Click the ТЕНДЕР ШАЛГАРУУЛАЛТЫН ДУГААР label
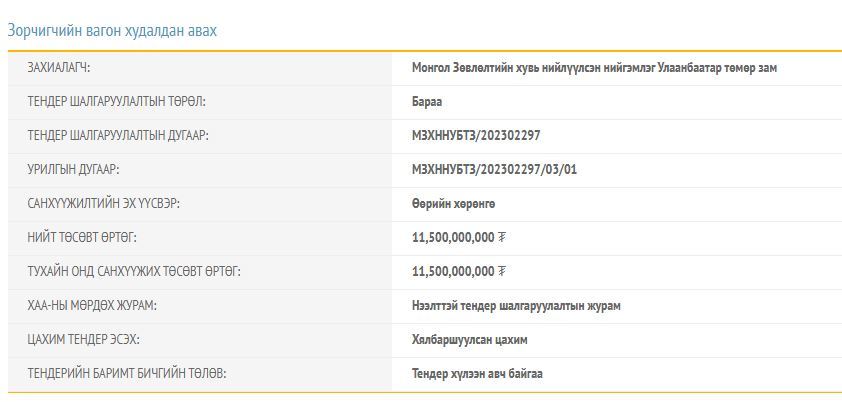842x402 pixels. pos(118,136)
